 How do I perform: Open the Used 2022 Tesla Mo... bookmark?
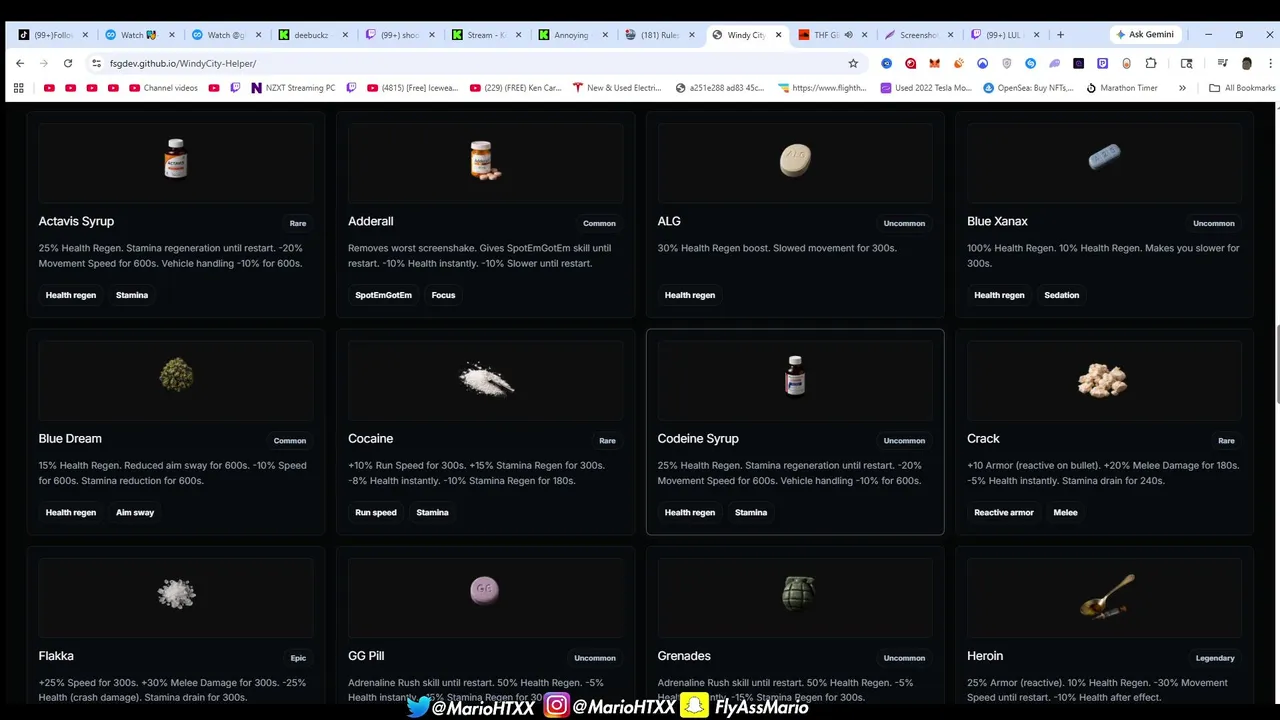pyautogui.click(x=926, y=88)
